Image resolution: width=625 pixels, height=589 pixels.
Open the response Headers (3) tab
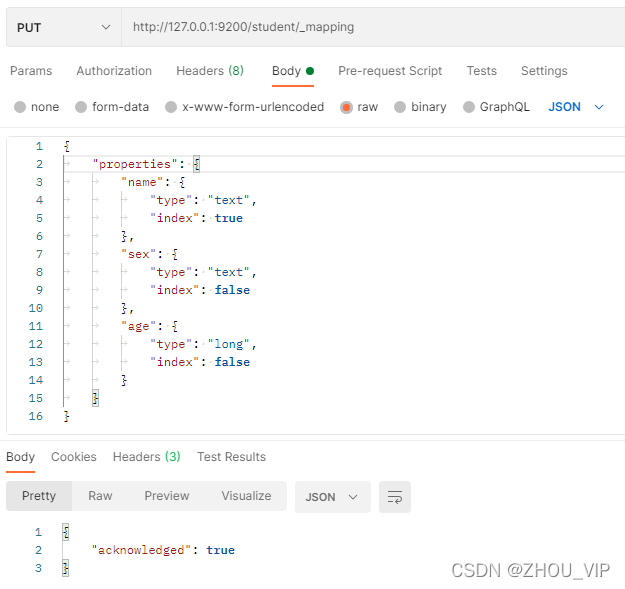click(147, 457)
